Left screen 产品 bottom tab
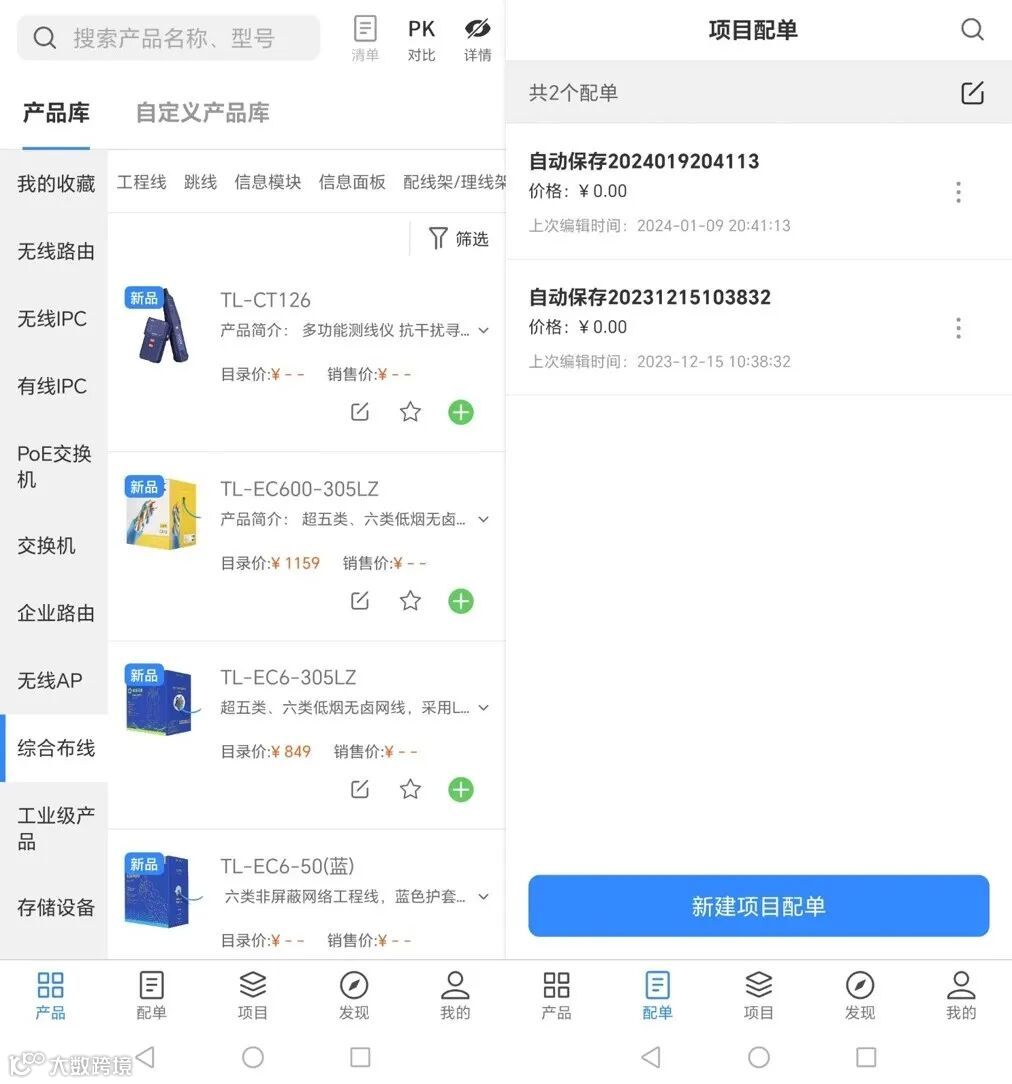 click(x=50, y=996)
